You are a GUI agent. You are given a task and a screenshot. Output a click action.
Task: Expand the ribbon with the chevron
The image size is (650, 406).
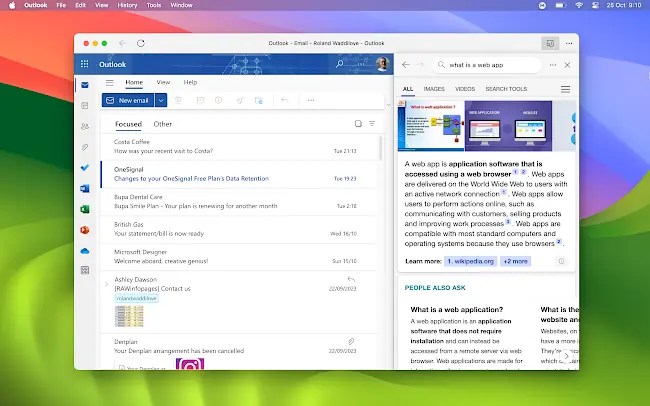click(x=388, y=105)
